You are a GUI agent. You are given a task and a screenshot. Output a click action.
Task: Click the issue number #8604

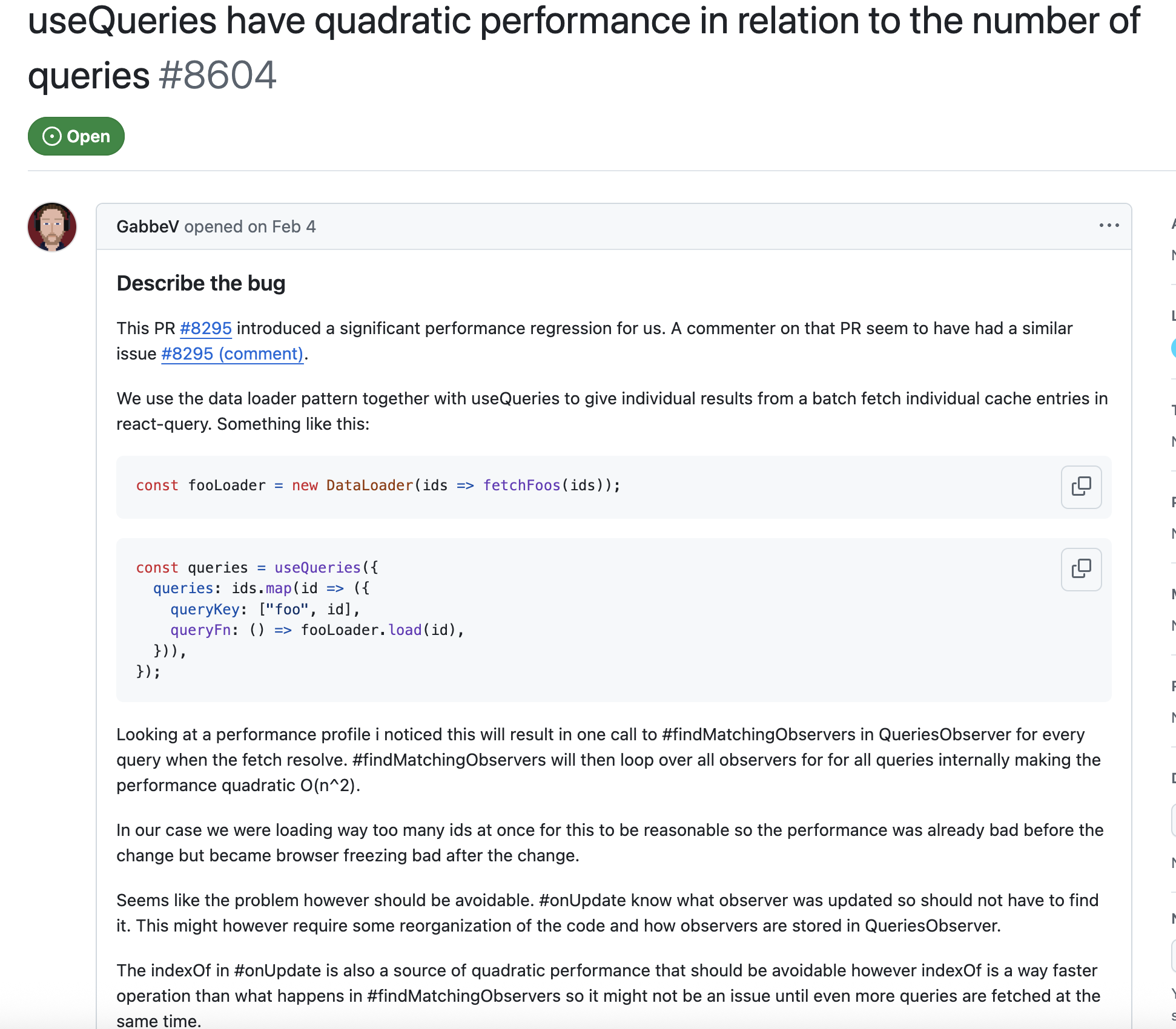coord(217,75)
